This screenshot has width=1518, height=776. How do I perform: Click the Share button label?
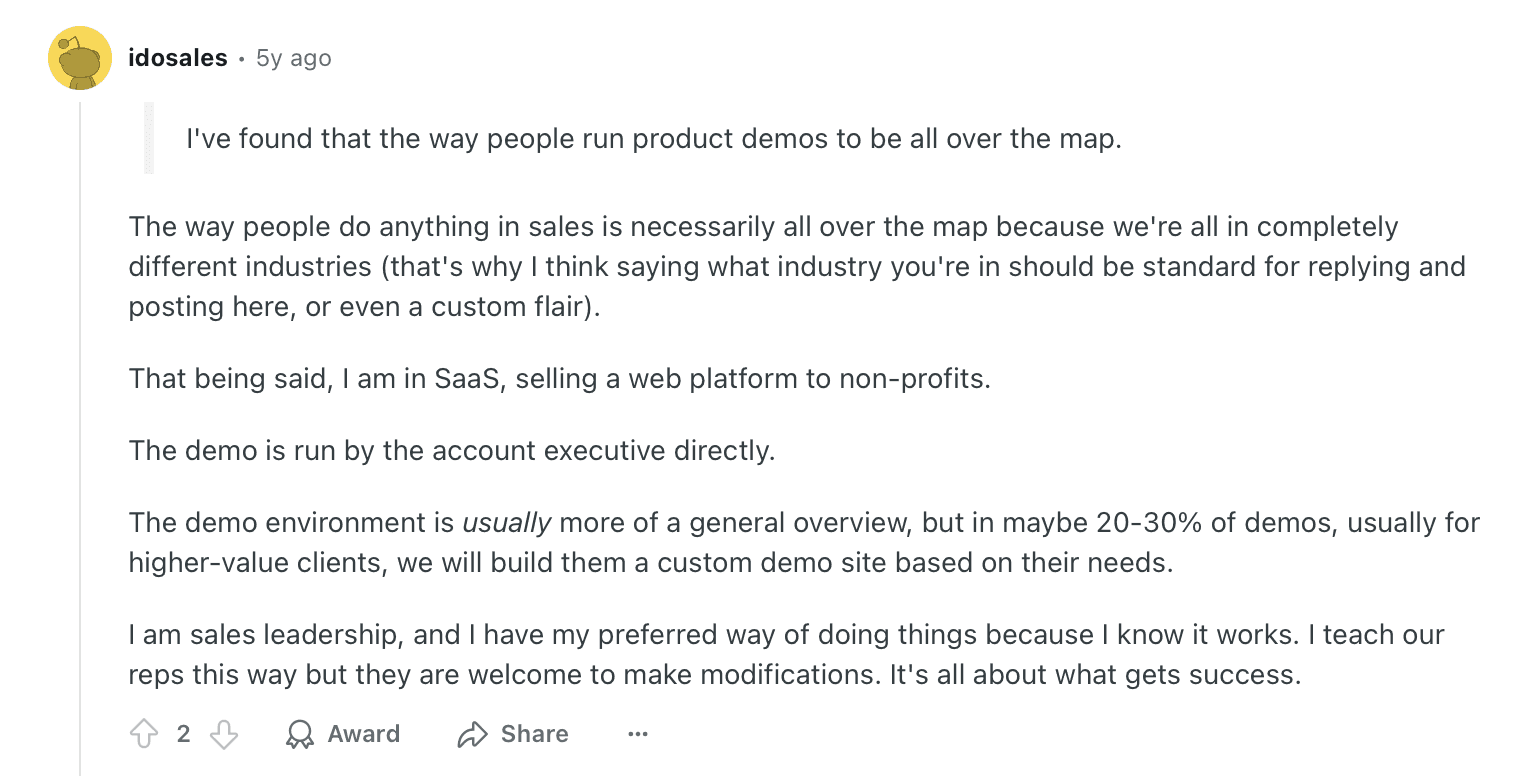(534, 734)
